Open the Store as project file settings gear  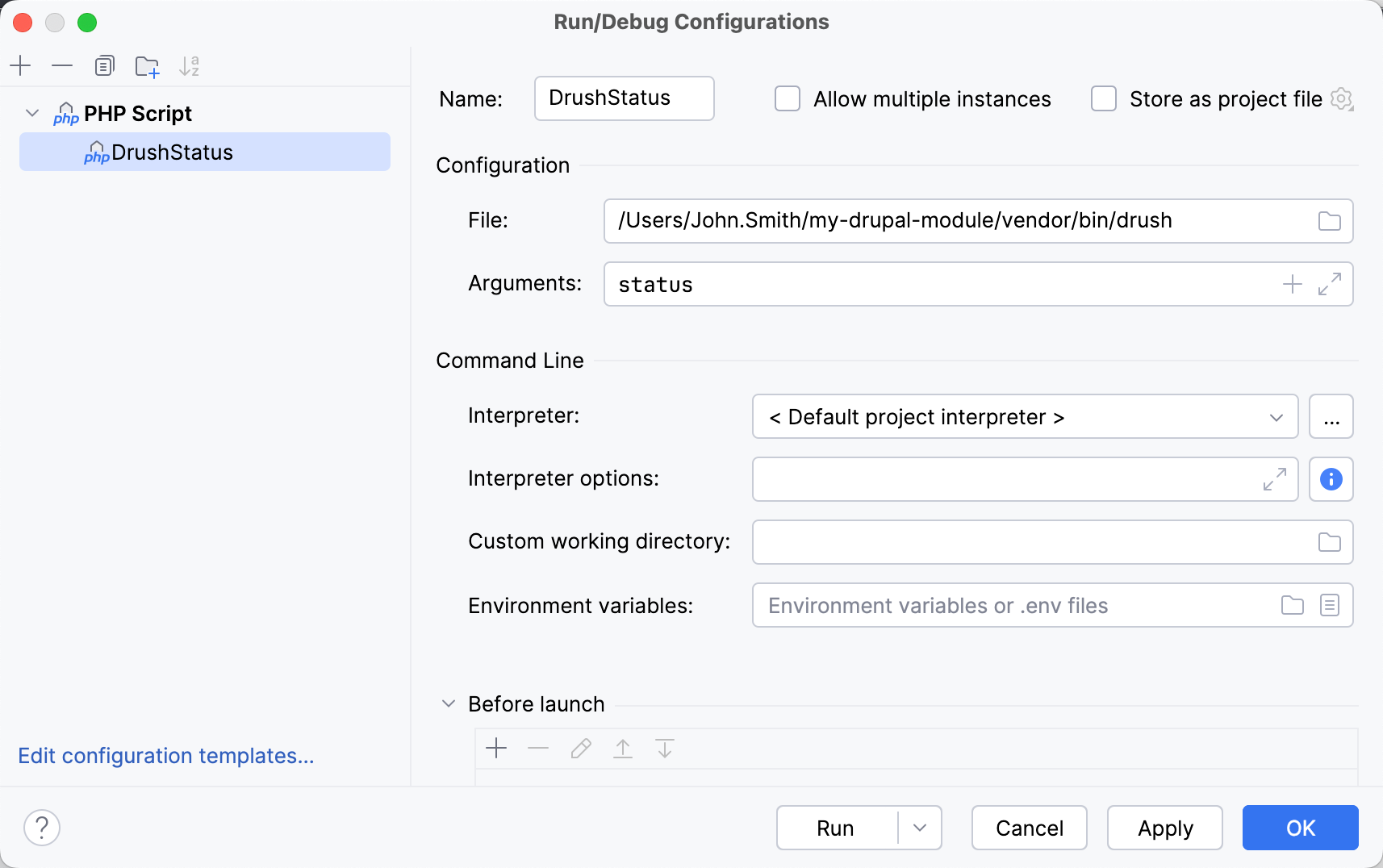click(1342, 98)
